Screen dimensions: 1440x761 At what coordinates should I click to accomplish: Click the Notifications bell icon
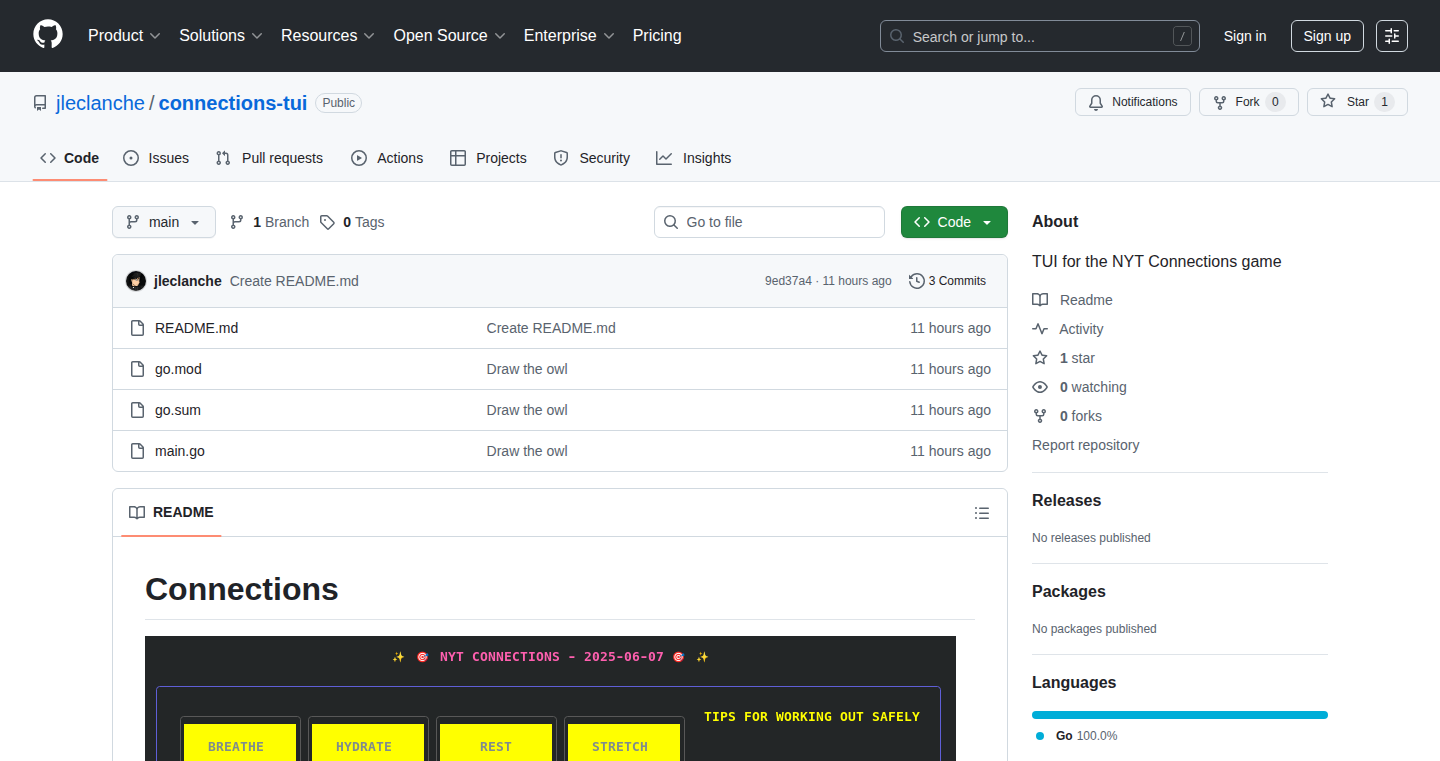[x=1096, y=102]
